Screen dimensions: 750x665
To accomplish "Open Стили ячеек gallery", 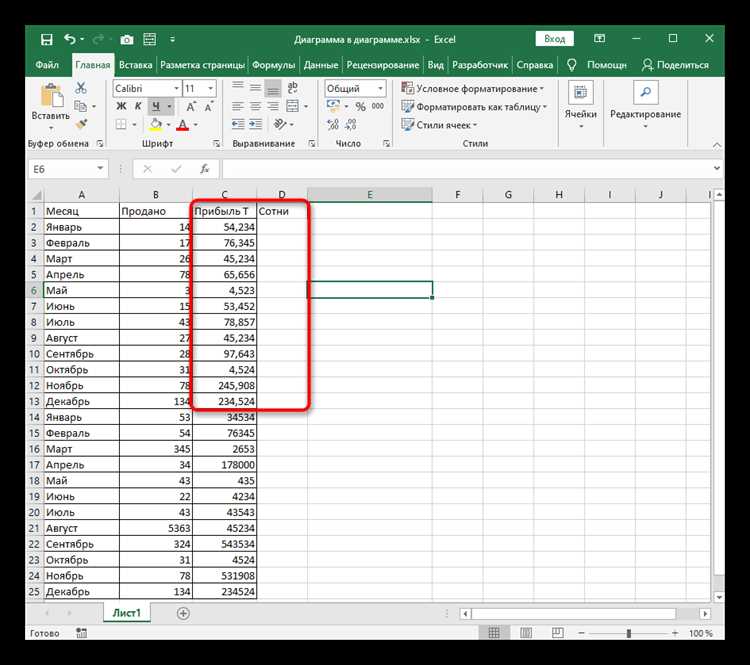I will pyautogui.click(x=439, y=125).
